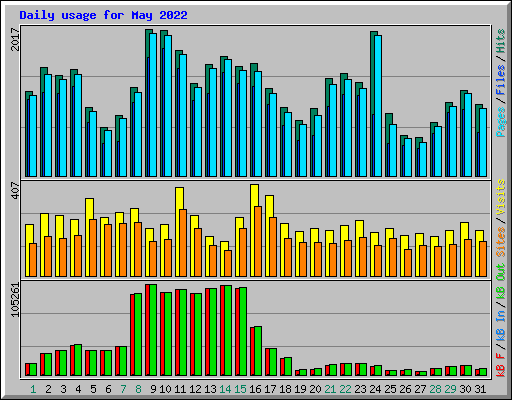Click day 7 on the x-axis

point(123,389)
